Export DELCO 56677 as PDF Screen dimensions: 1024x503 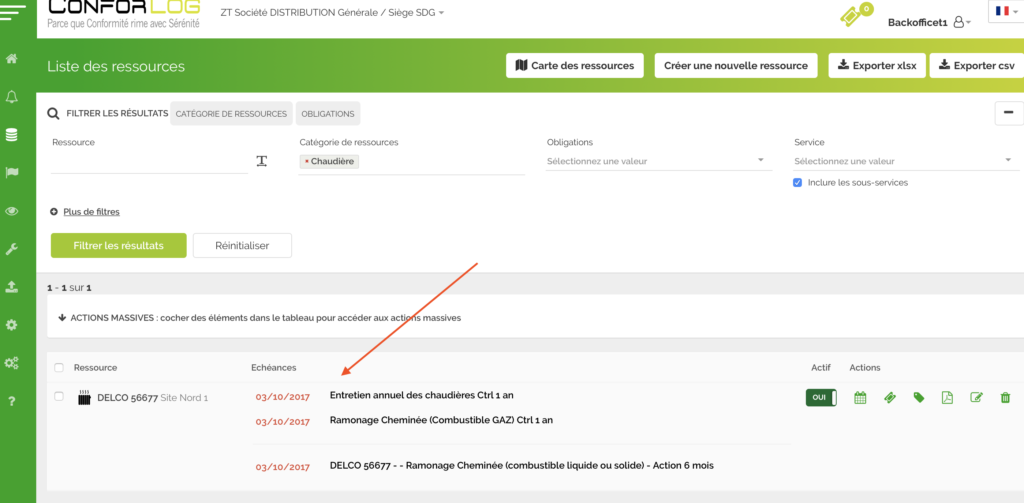[x=947, y=398]
